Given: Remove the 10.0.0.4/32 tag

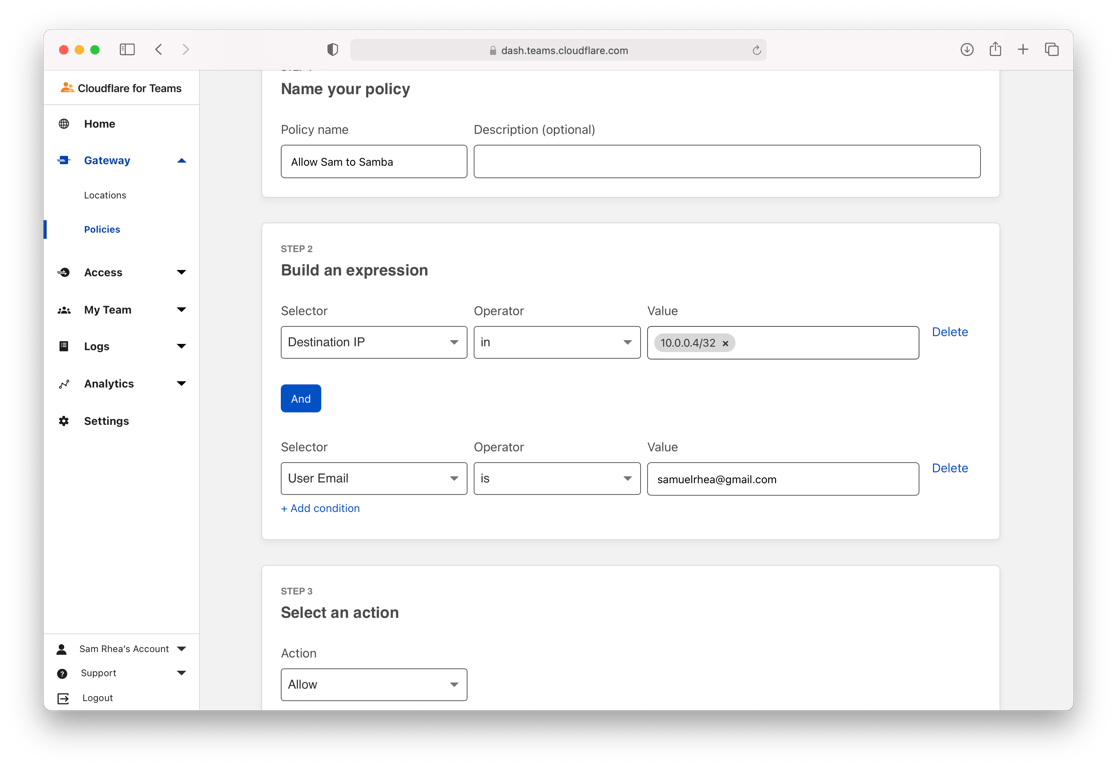Looking at the screenshot, I should point(725,343).
